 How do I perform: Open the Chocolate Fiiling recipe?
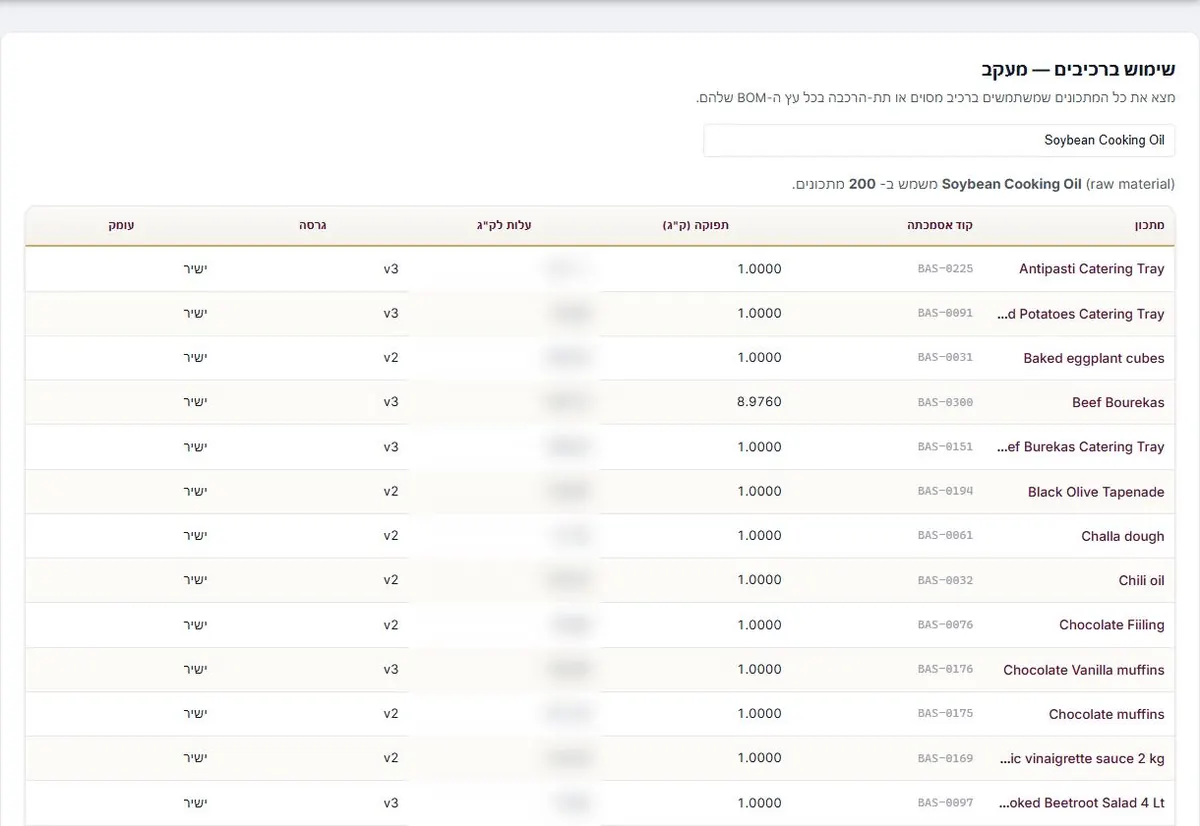(1111, 625)
